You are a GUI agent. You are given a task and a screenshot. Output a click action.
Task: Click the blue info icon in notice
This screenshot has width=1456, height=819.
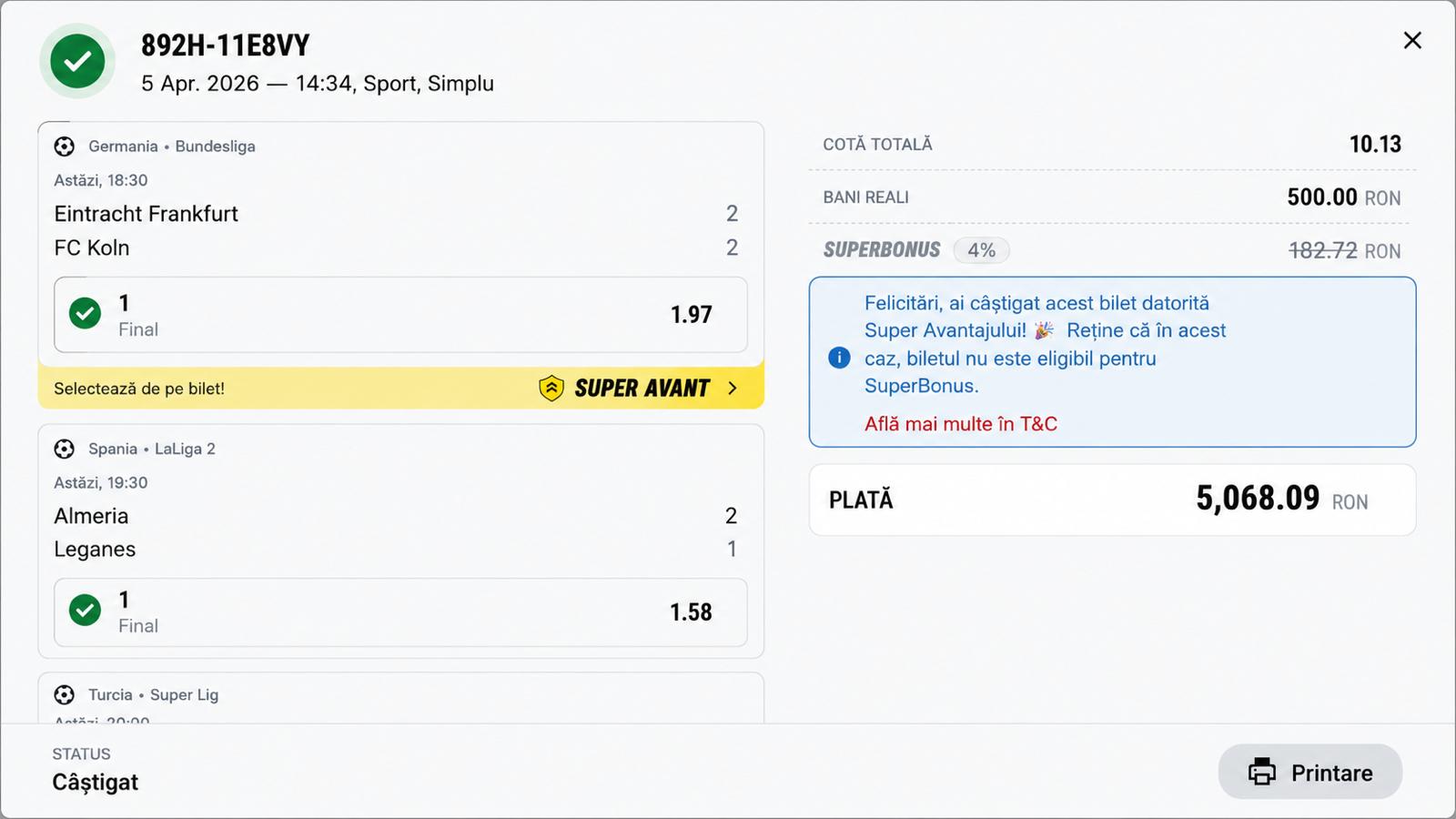click(x=839, y=358)
